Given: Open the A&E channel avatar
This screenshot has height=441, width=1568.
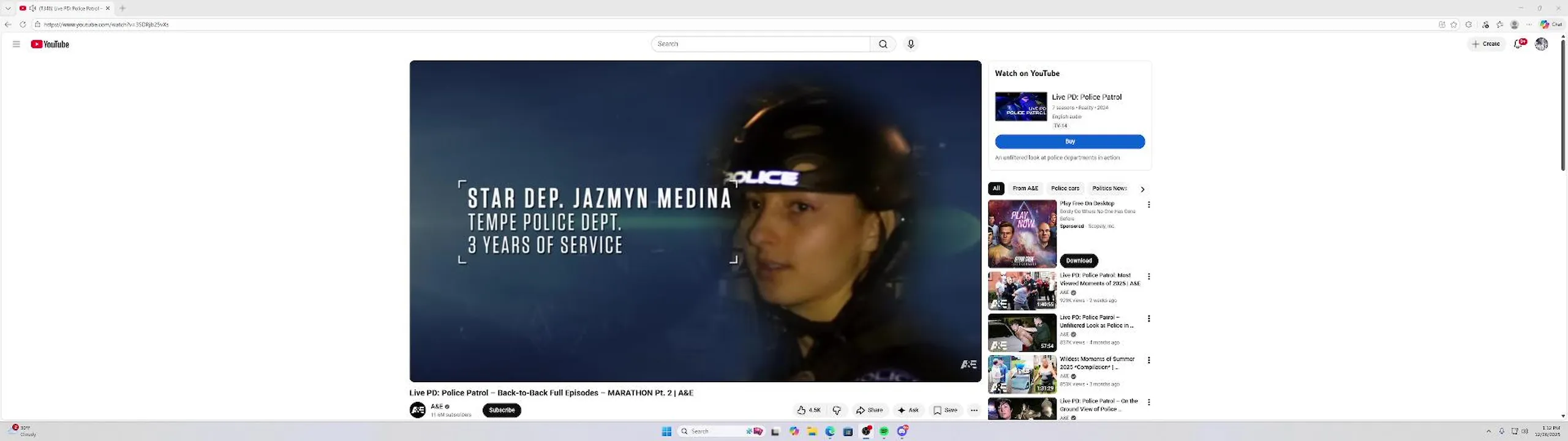Looking at the screenshot, I should click(418, 410).
